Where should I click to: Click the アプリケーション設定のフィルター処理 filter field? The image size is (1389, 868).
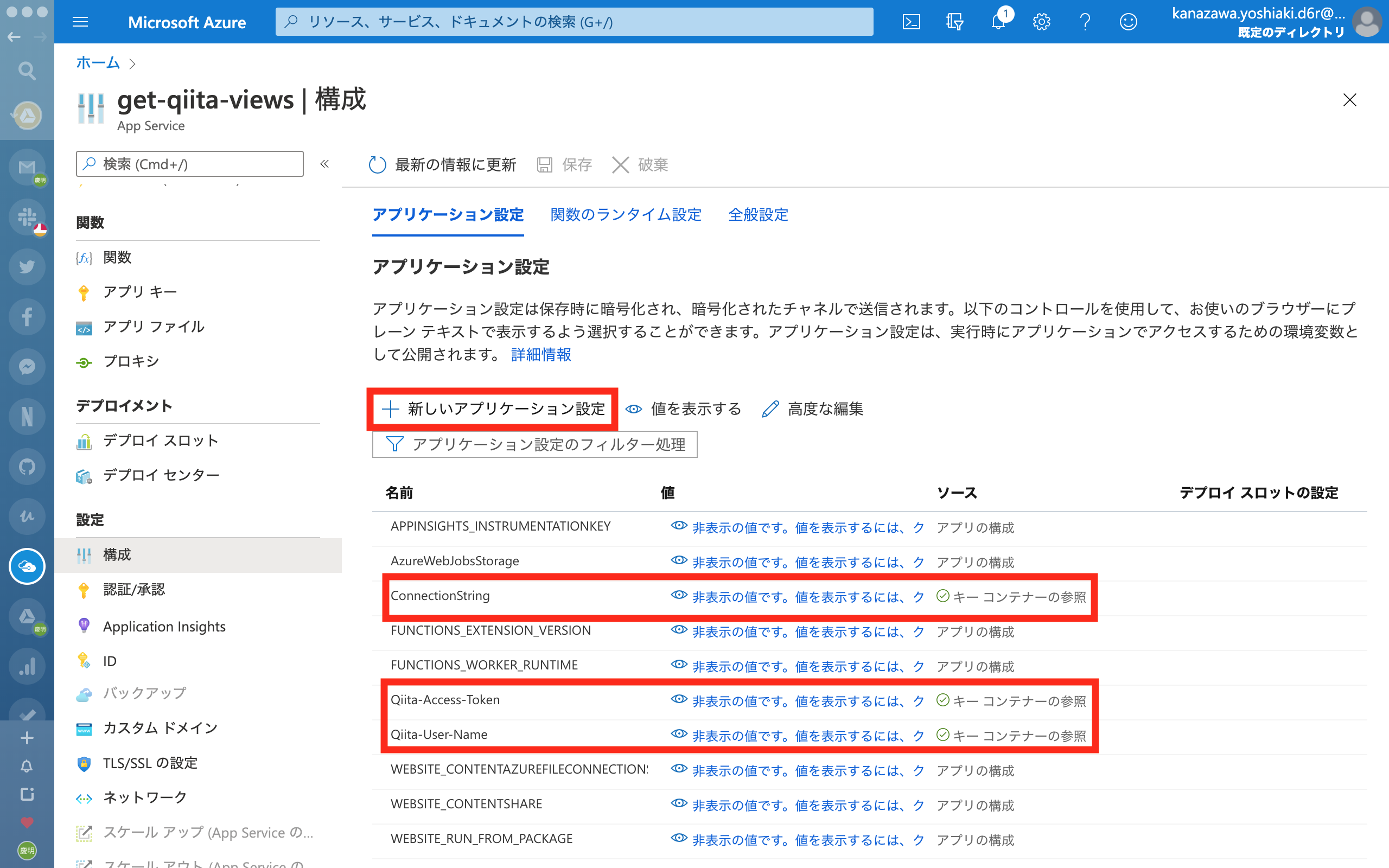pyautogui.click(x=534, y=444)
